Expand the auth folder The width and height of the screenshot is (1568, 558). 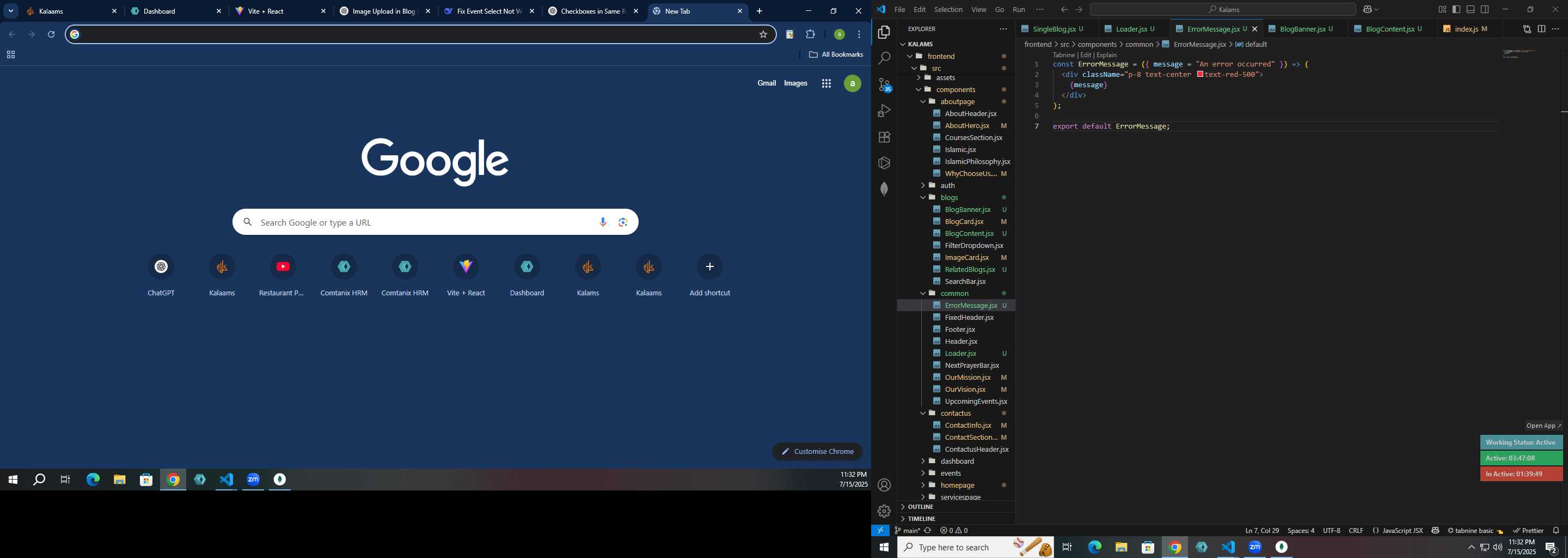point(923,186)
